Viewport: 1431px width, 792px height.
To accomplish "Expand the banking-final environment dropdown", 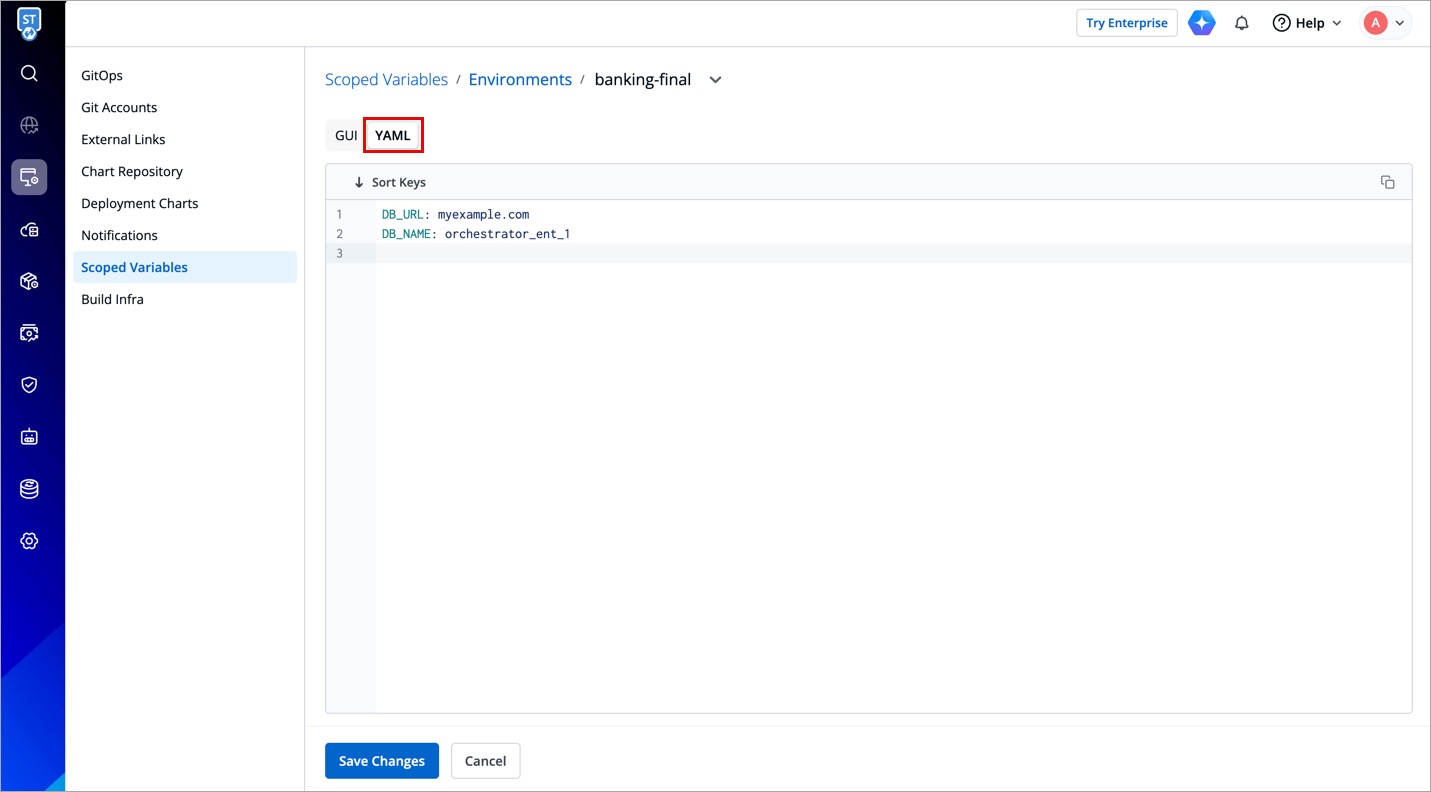I will pos(715,80).
